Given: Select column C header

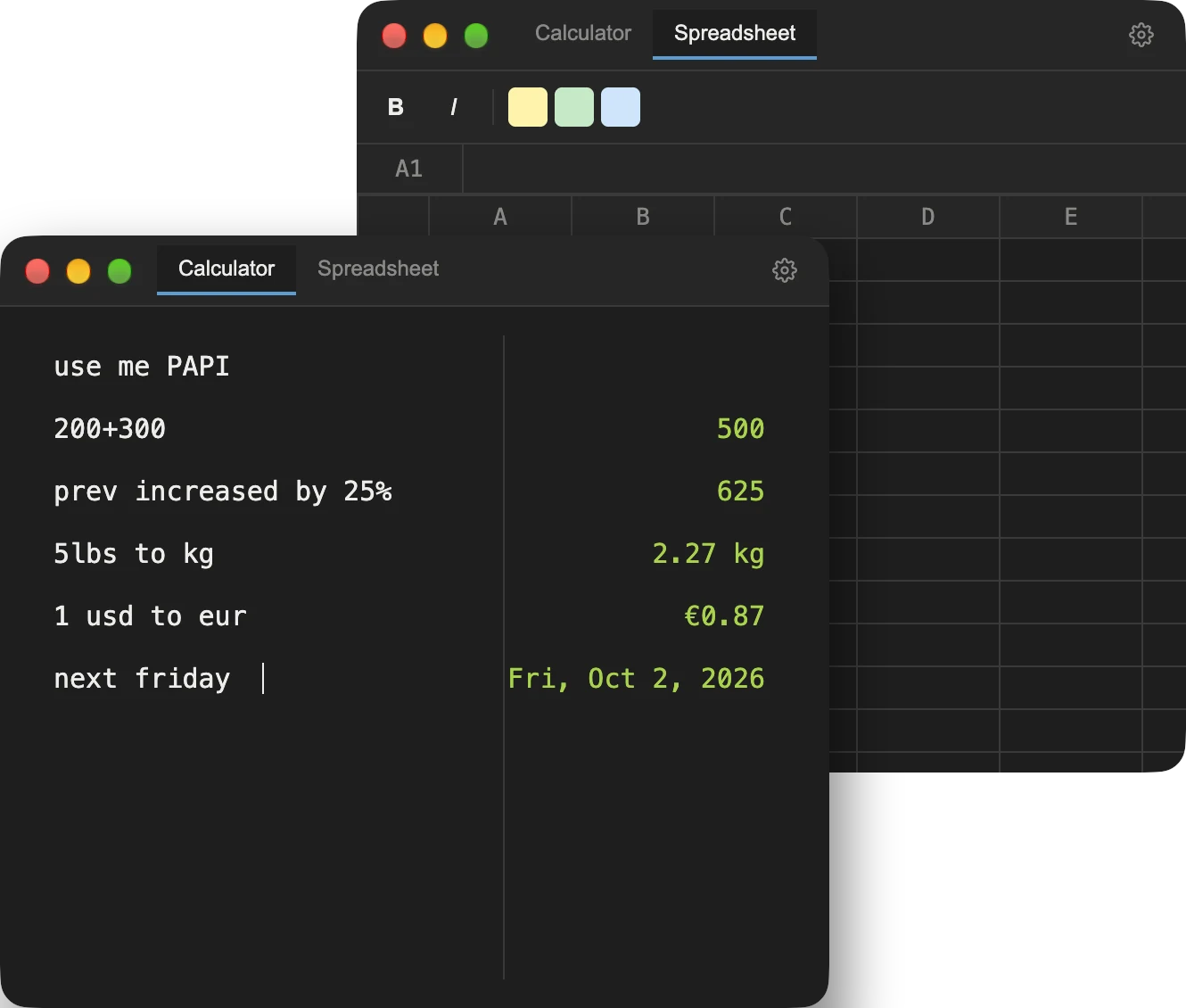Looking at the screenshot, I should click(x=786, y=217).
